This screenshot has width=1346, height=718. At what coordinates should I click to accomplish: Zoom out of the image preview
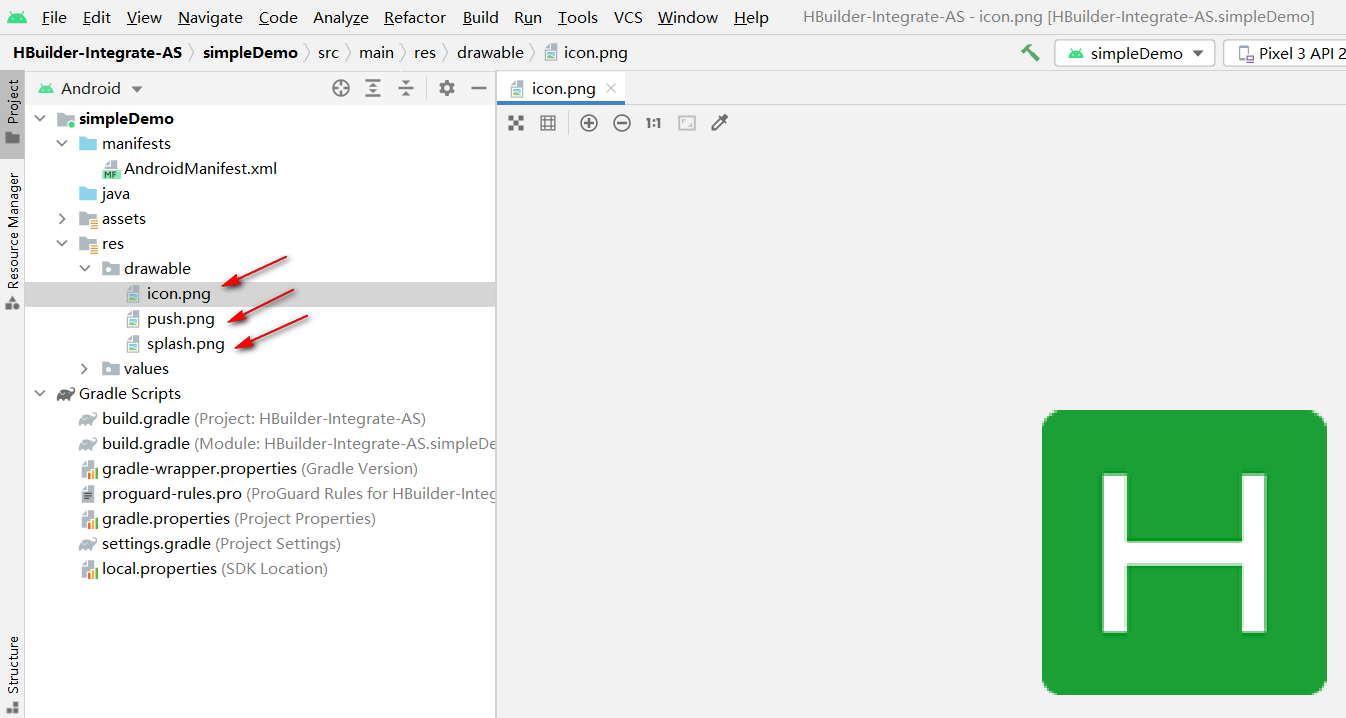pos(622,123)
